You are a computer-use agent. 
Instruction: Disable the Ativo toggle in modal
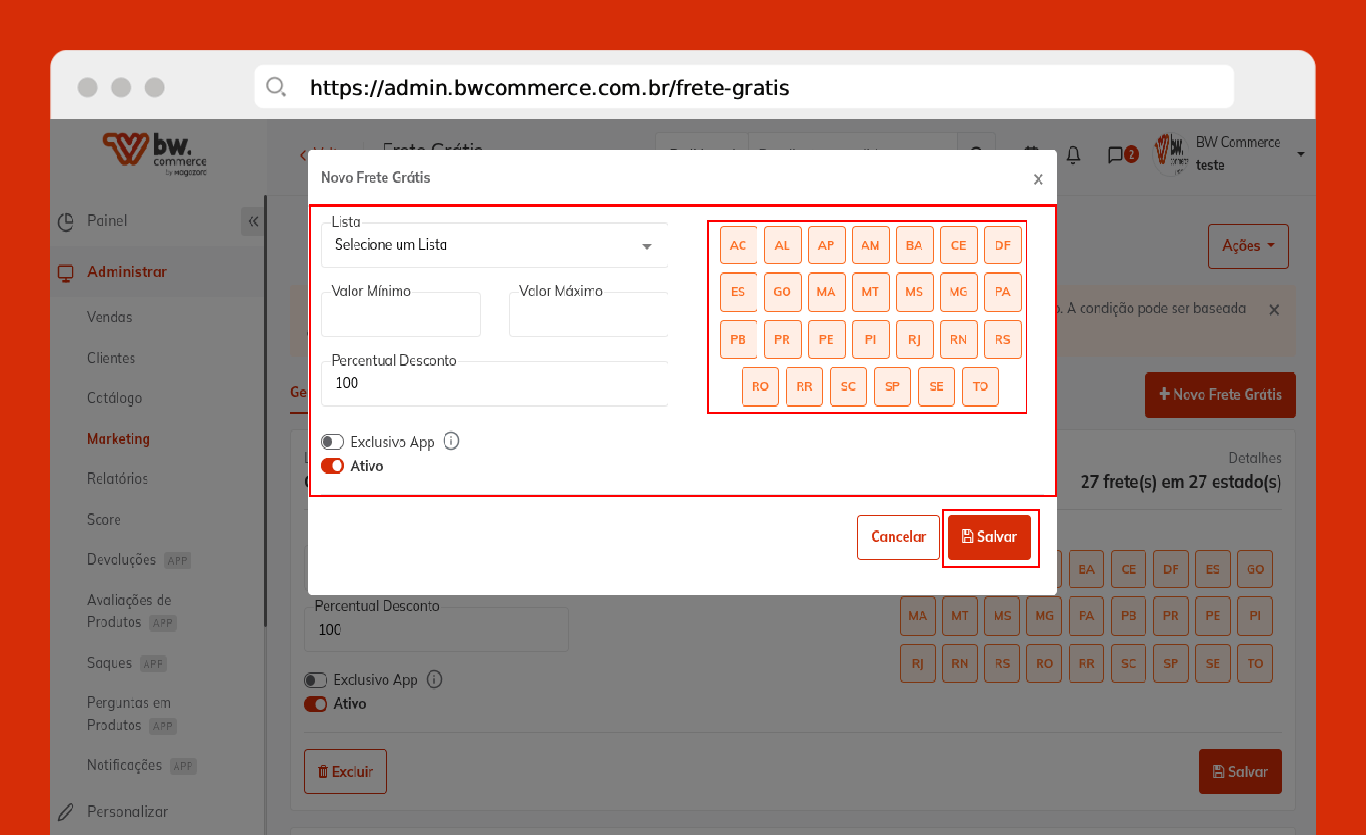pyautogui.click(x=333, y=466)
